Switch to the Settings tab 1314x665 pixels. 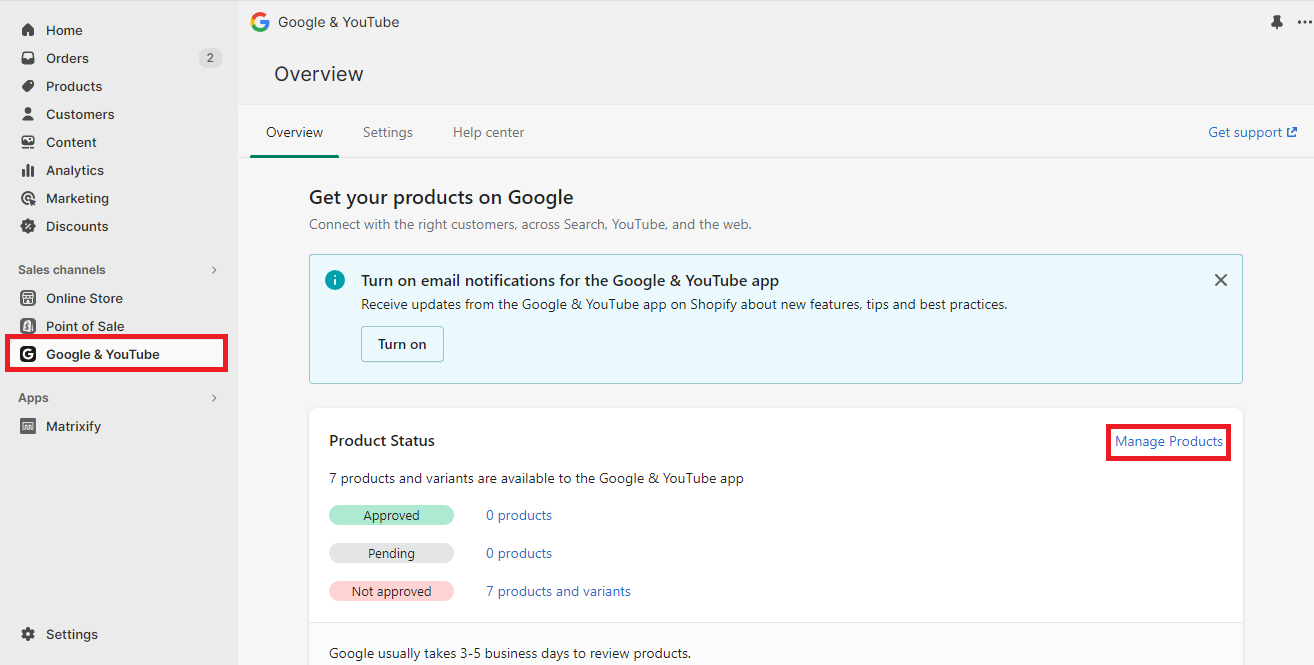click(x=387, y=132)
